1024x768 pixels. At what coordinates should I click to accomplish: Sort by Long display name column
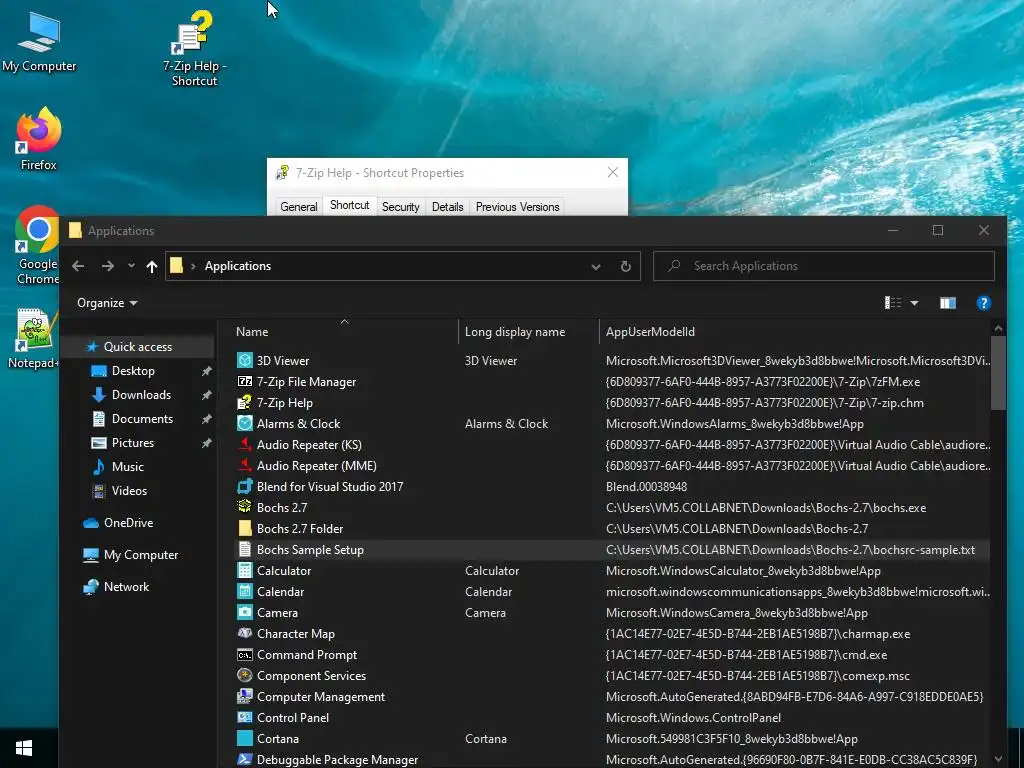[529, 332]
